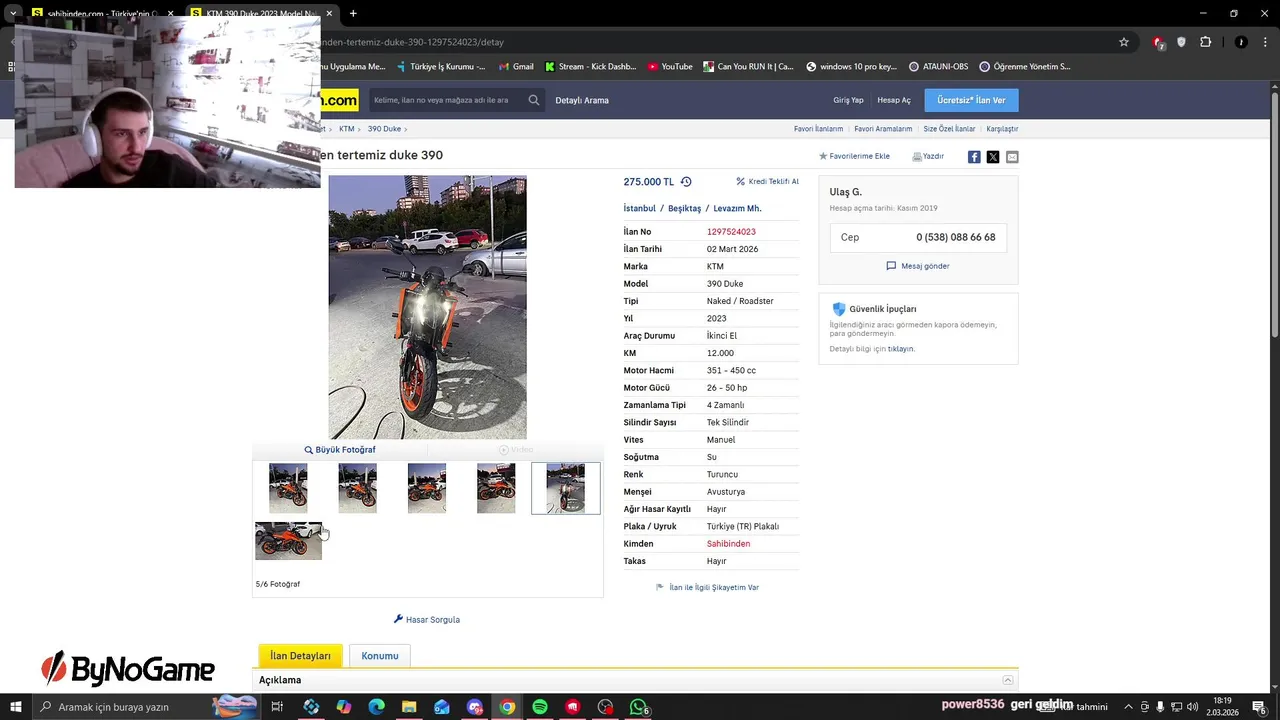The width and height of the screenshot is (1280, 720).
Task: Click the search magnifier icon in site header
Action: 534,100
